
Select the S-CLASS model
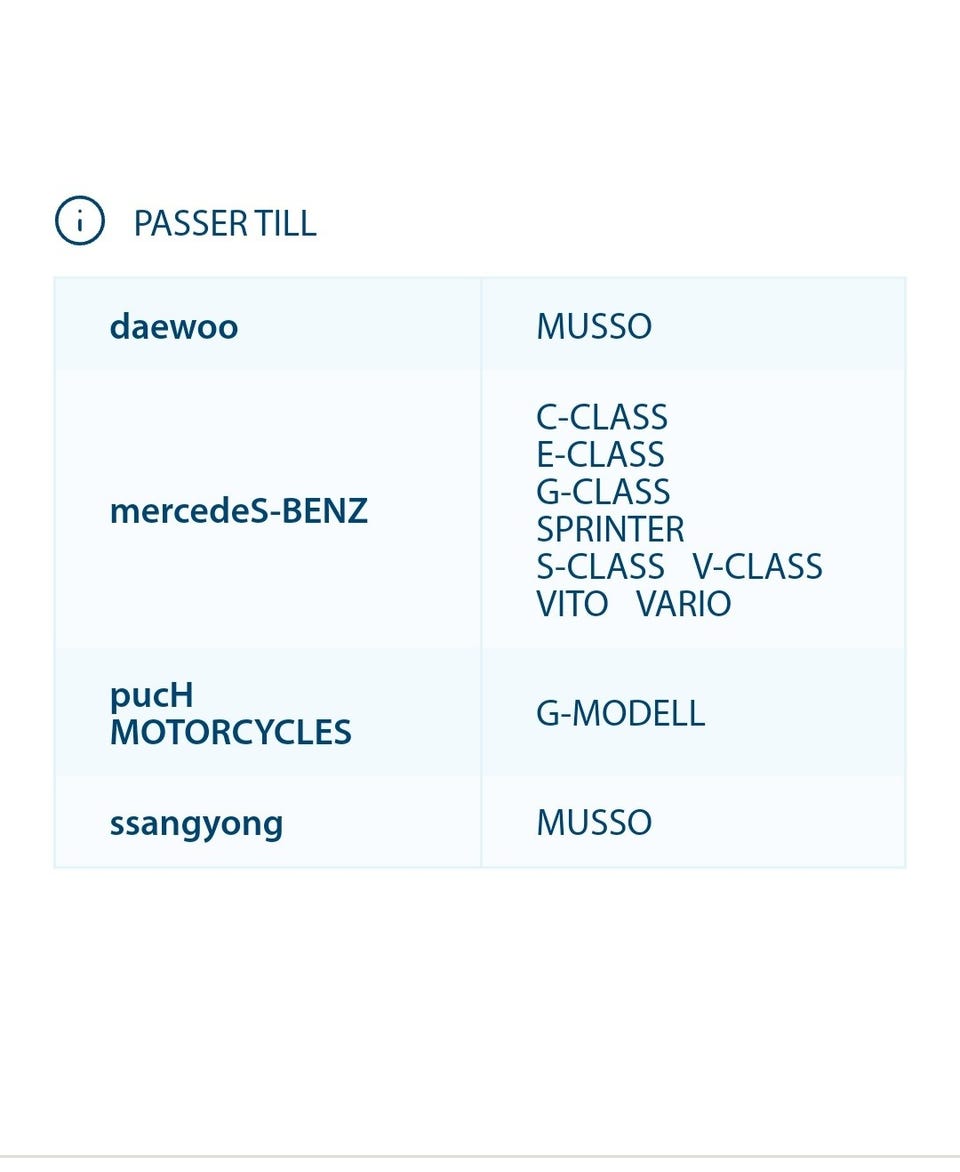[x=600, y=566]
